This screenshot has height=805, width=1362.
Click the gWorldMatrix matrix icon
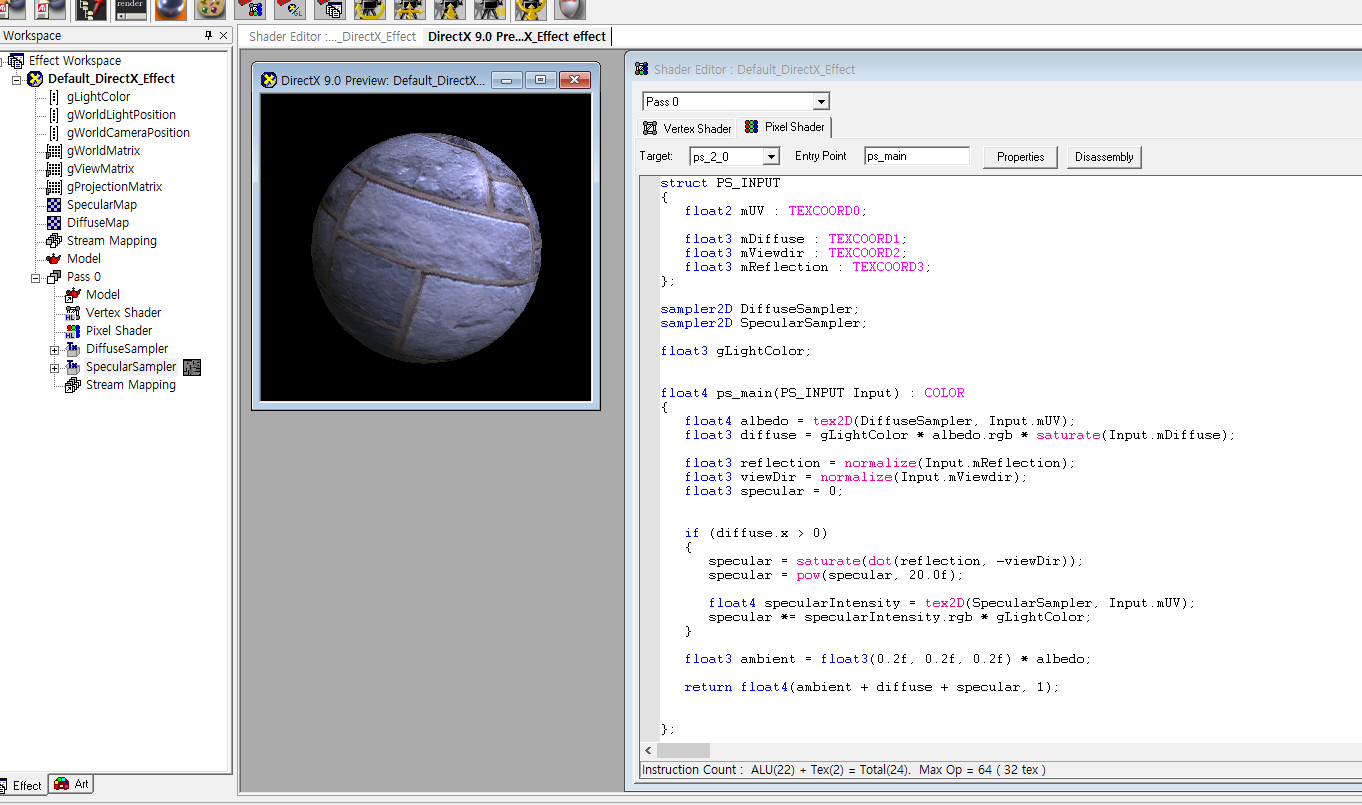coord(54,151)
